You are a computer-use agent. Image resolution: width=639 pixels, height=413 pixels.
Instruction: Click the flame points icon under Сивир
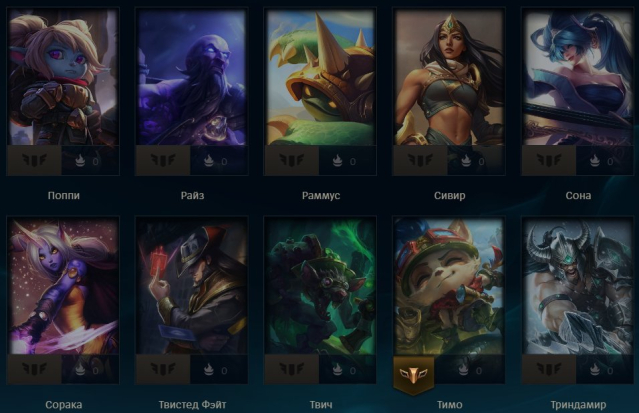(x=466, y=161)
